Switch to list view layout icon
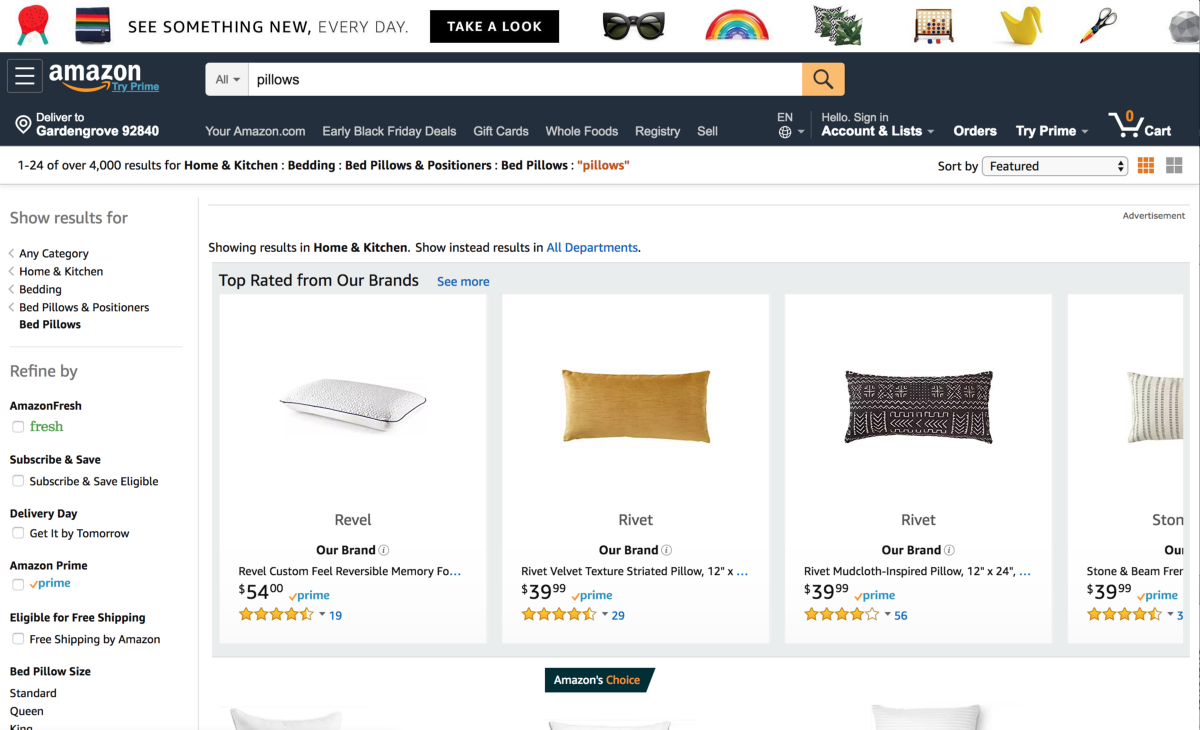 click(x=1174, y=166)
